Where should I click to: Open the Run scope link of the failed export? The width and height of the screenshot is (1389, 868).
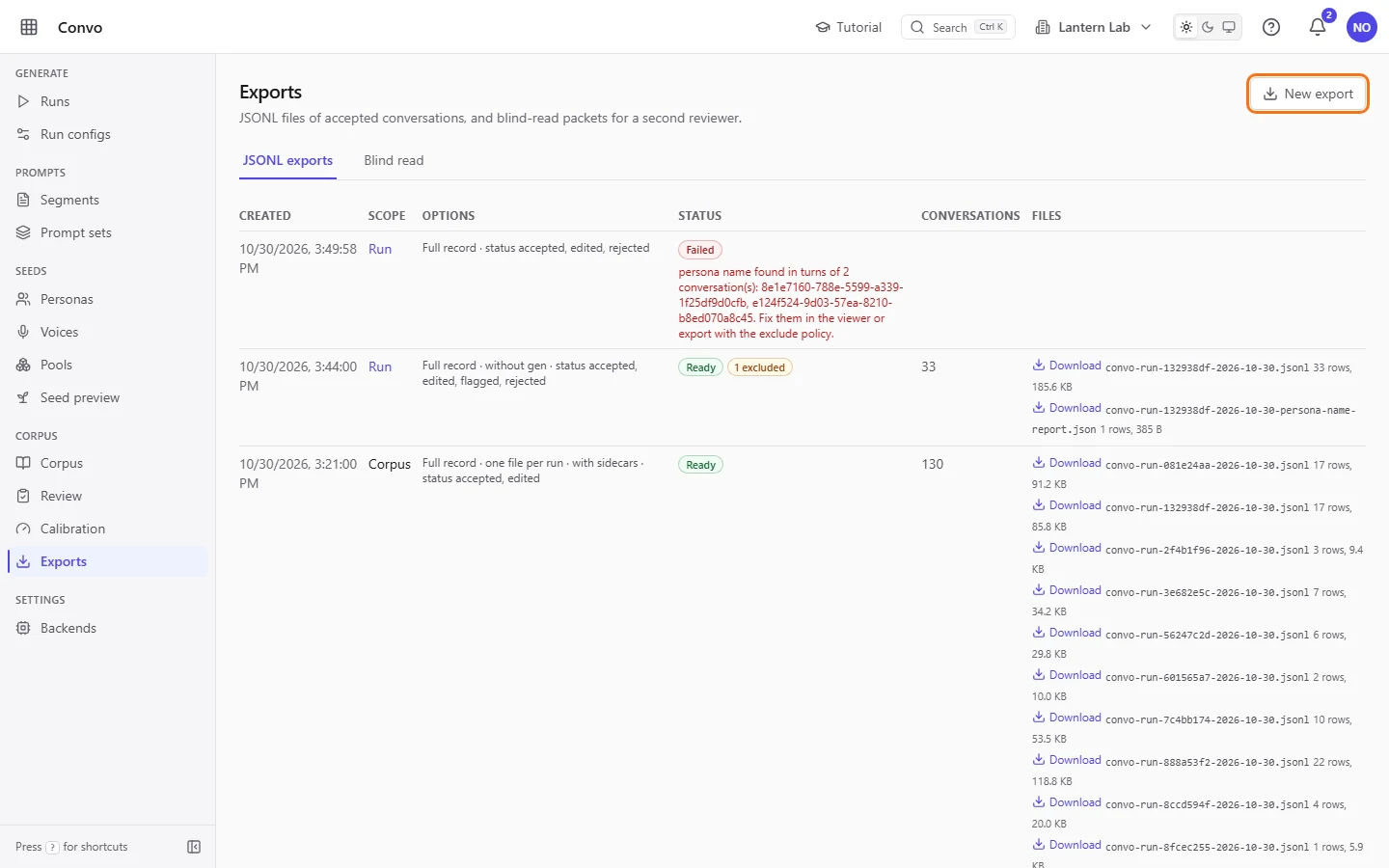point(380,249)
